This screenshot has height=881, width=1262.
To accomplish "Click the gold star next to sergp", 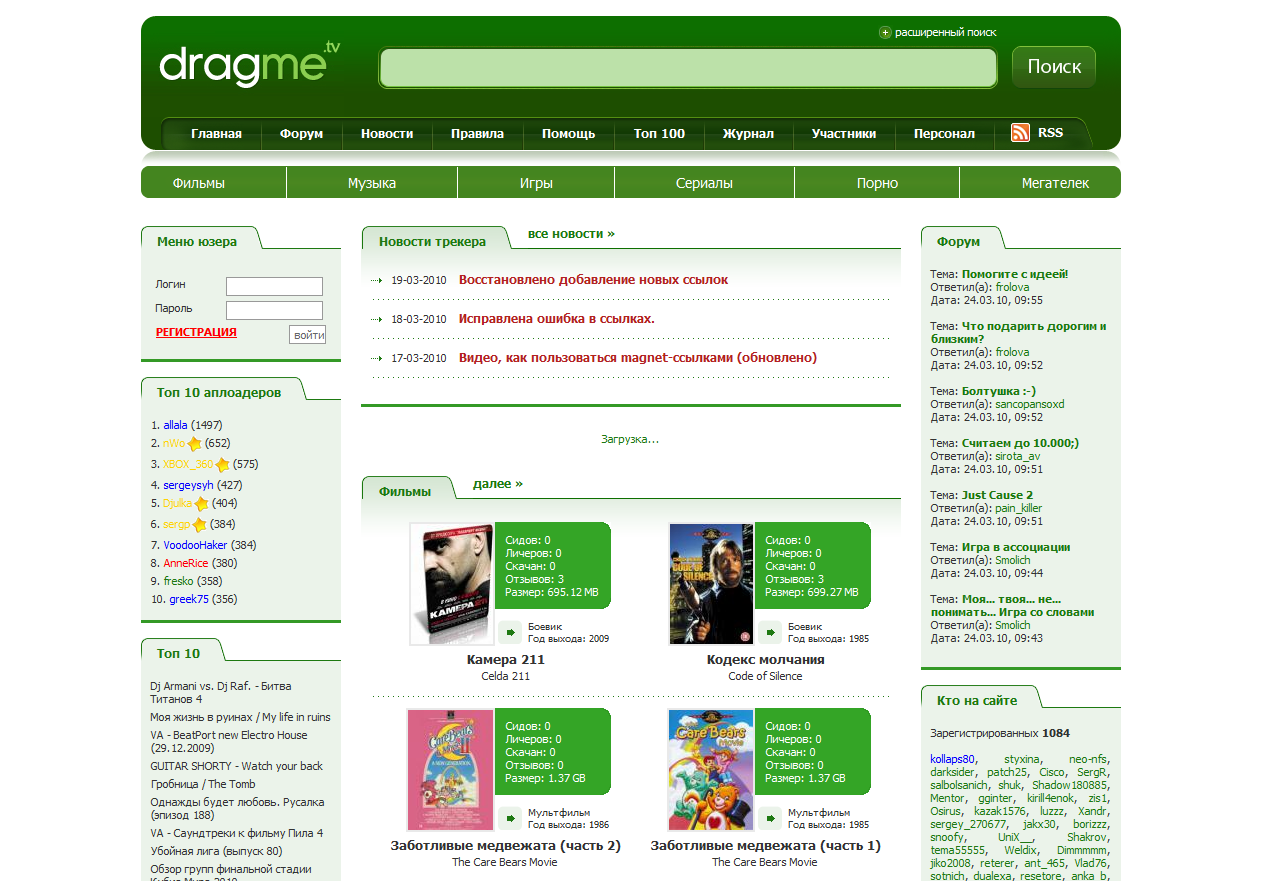I will coord(199,525).
